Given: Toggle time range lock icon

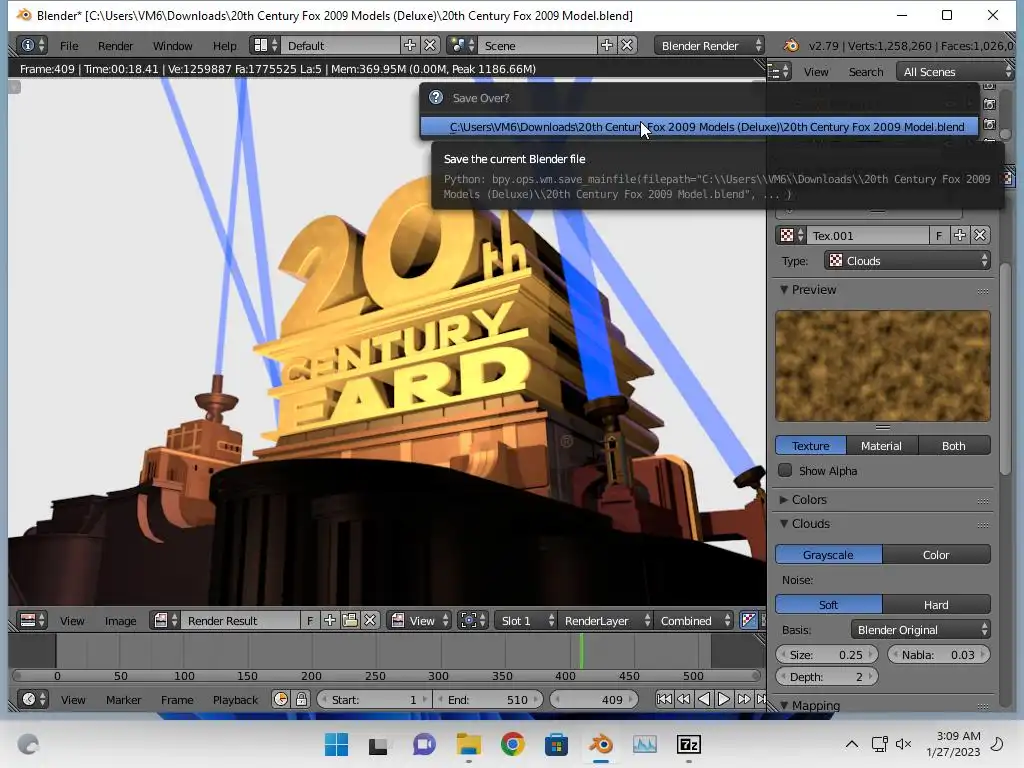Looking at the screenshot, I should click(301, 699).
